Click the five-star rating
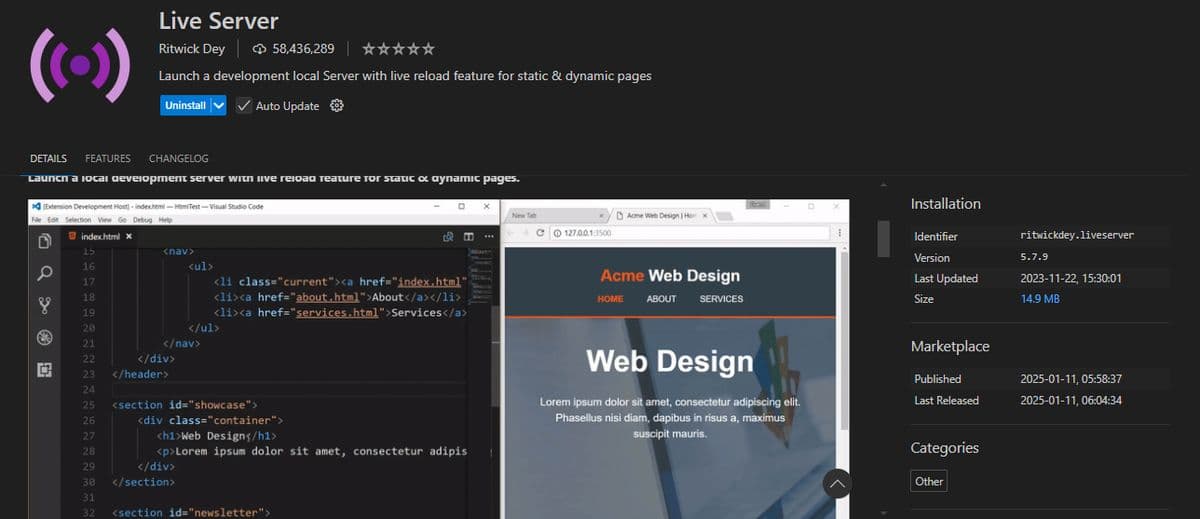Image resolution: width=1200 pixels, height=519 pixels. tap(398, 48)
